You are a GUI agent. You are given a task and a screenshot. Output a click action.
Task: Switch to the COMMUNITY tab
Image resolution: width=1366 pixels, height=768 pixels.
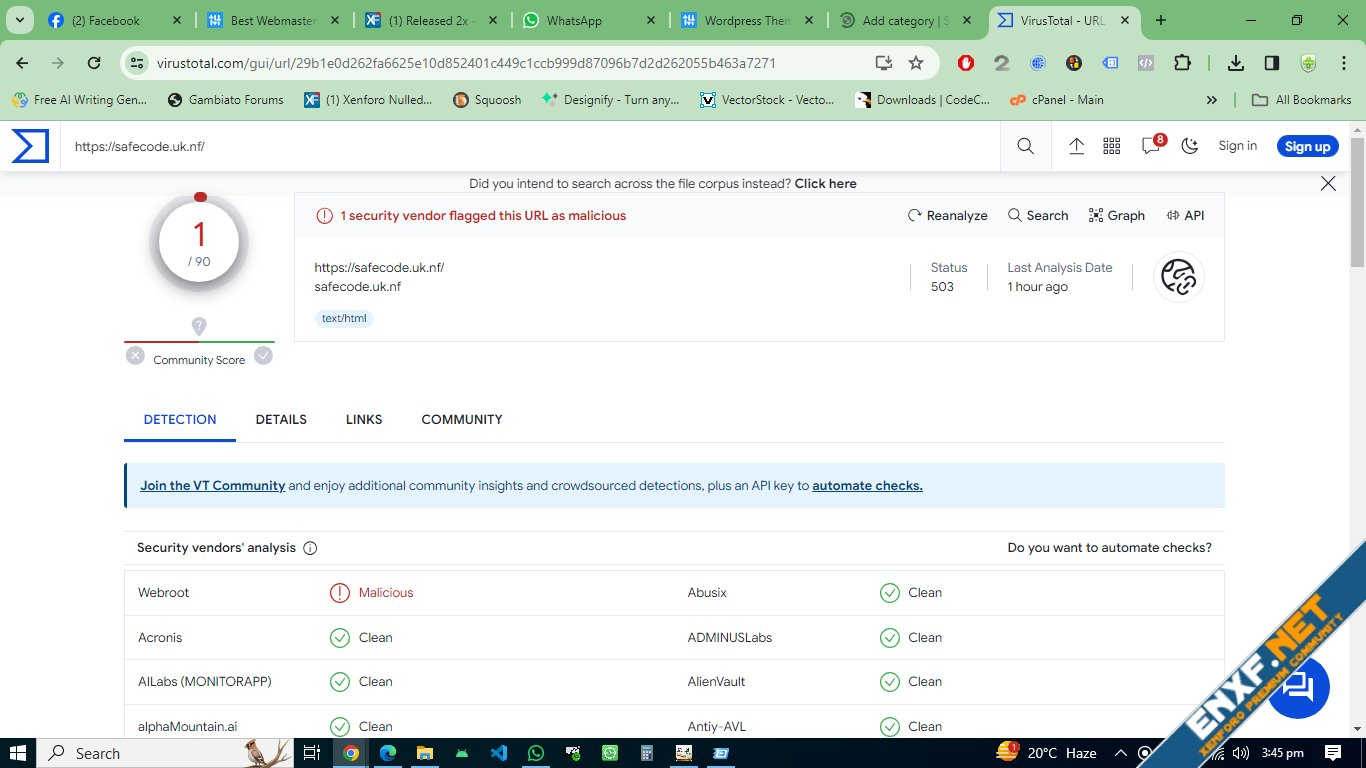click(461, 419)
